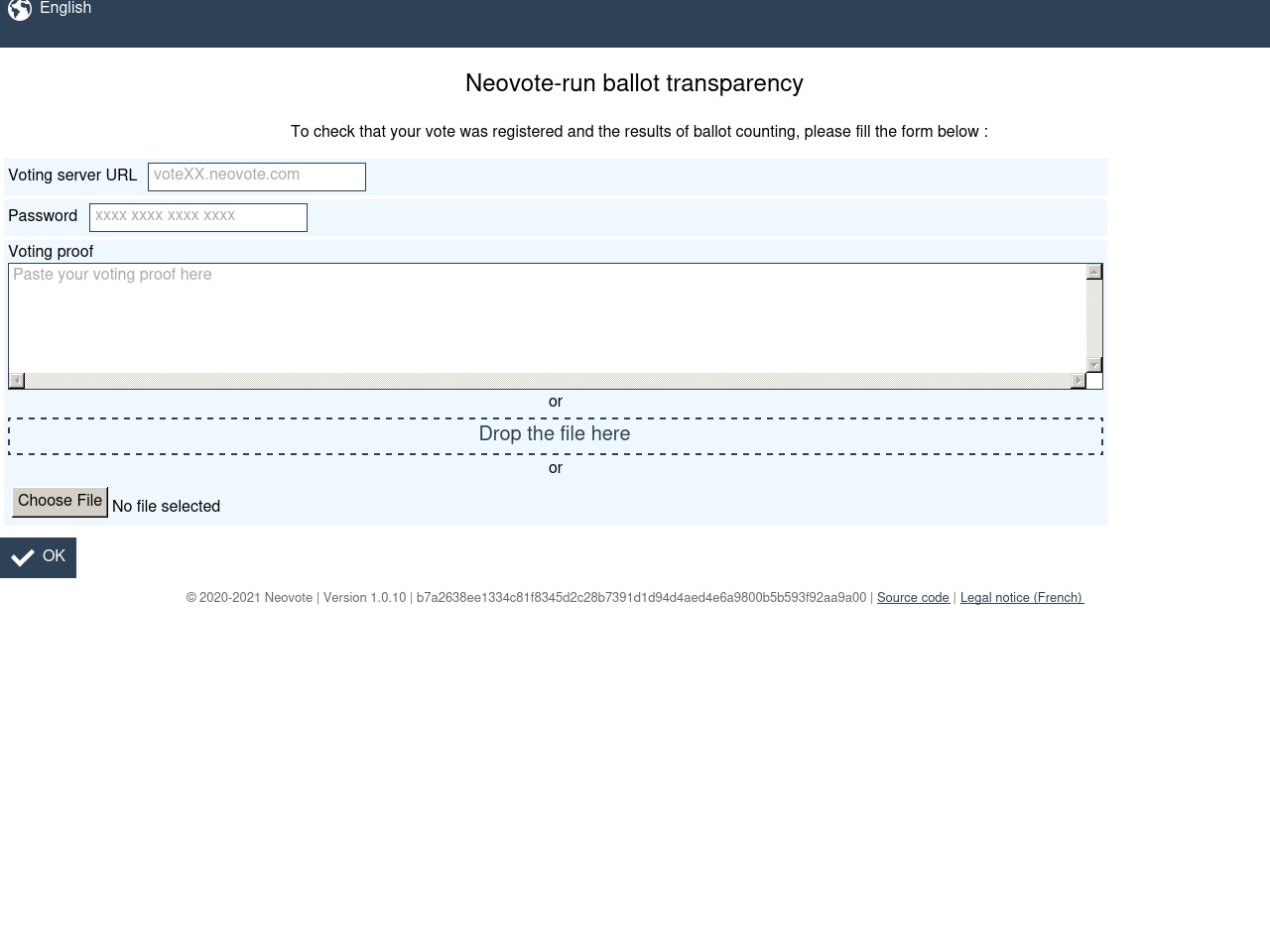1270x952 pixels.
Task: Click the globe language icon
Action: 20,9
